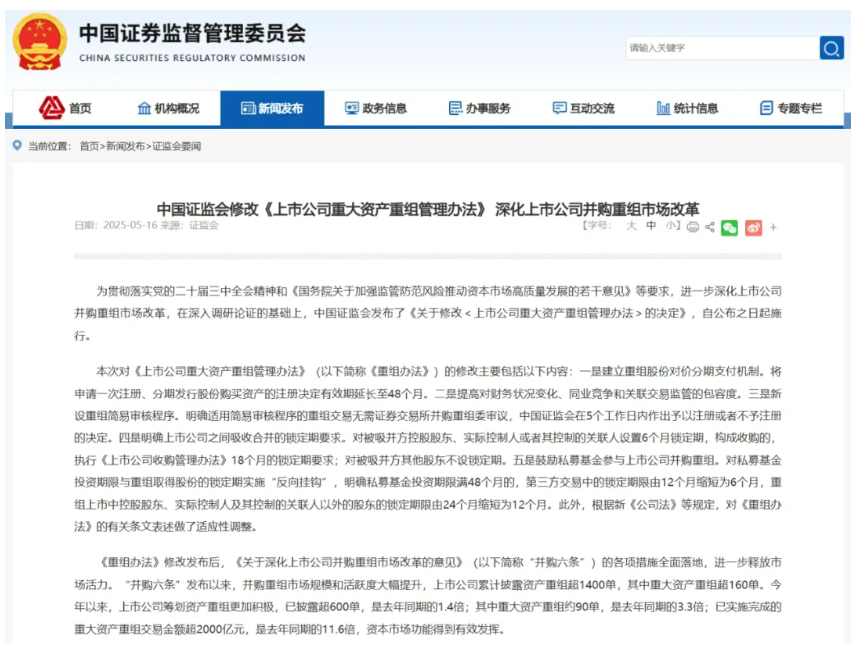Focus the 请输入关键字 search field
Image resolution: width=859 pixels, height=660 pixels.
723,48
